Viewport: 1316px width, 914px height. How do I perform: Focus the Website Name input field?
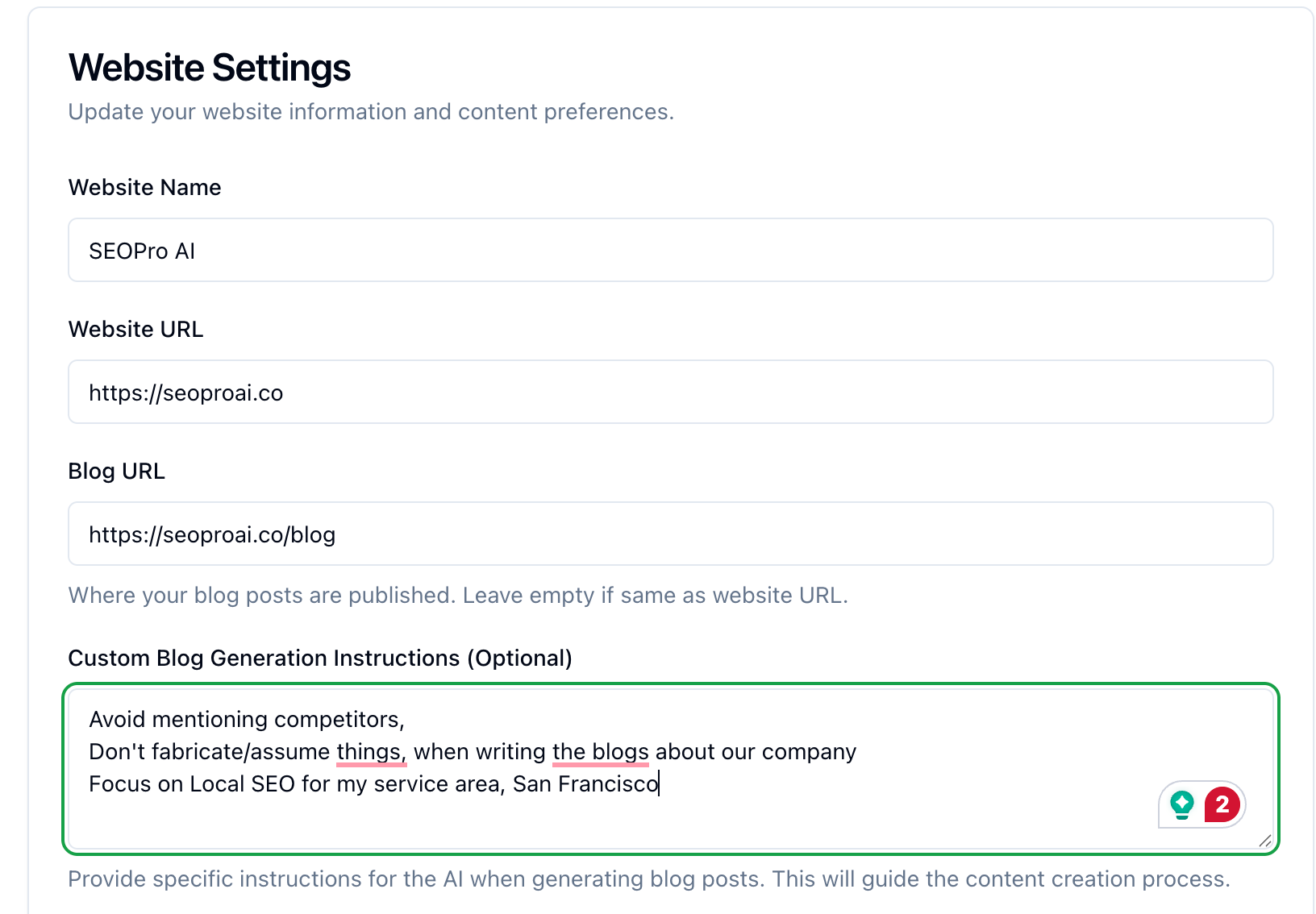point(669,251)
